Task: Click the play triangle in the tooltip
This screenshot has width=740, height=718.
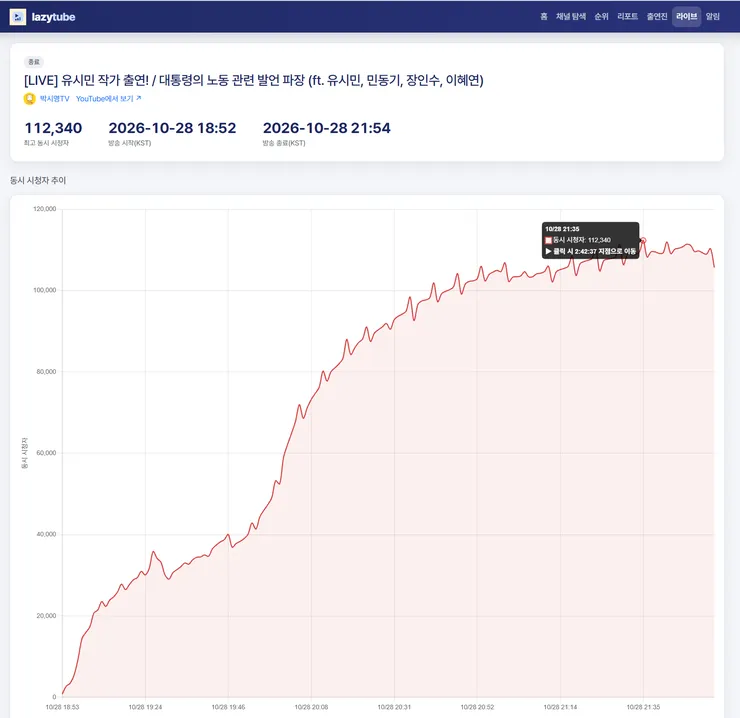Action: pos(548,252)
